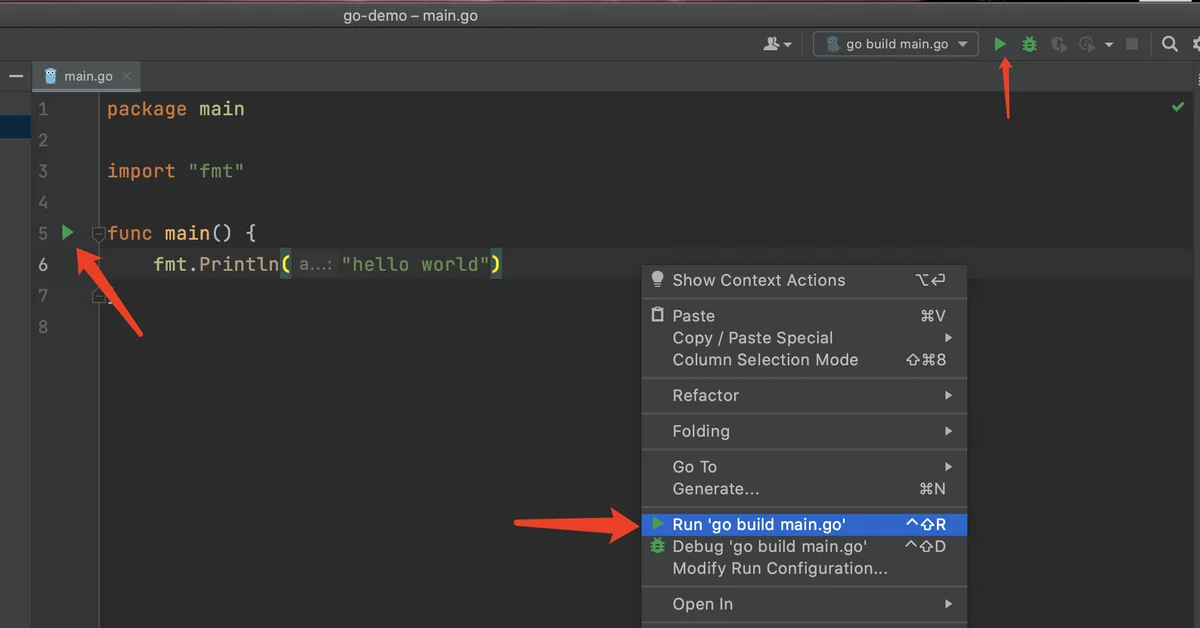
Task: Click the Stop square icon in the toolbar
Action: click(1132, 44)
